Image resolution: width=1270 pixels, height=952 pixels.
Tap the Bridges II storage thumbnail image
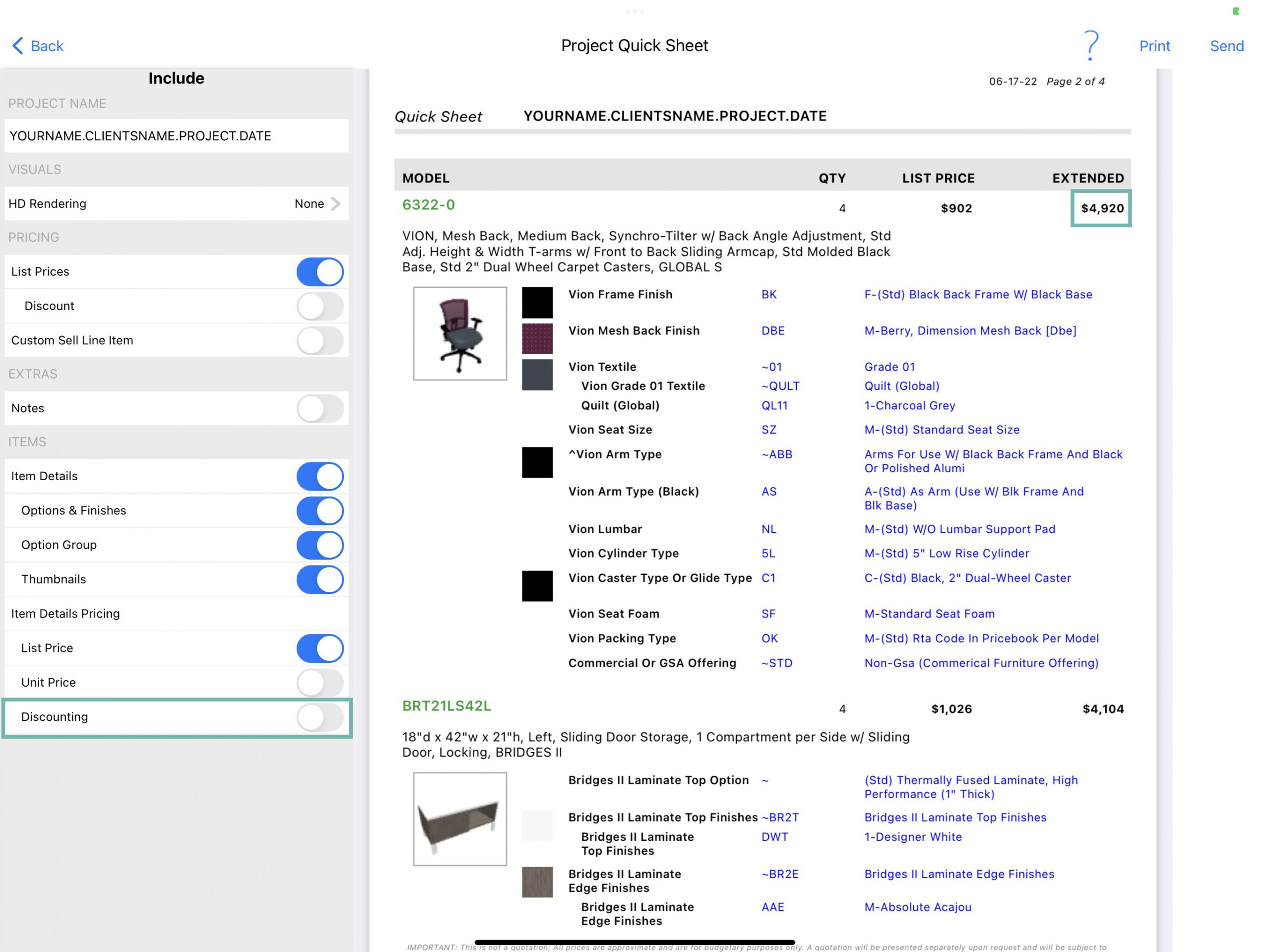[460, 819]
